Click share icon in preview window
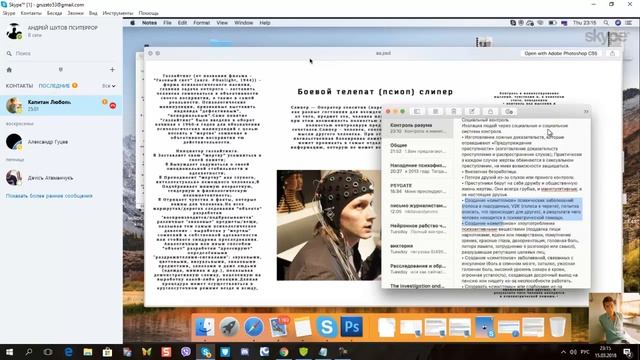 tap(612, 53)
